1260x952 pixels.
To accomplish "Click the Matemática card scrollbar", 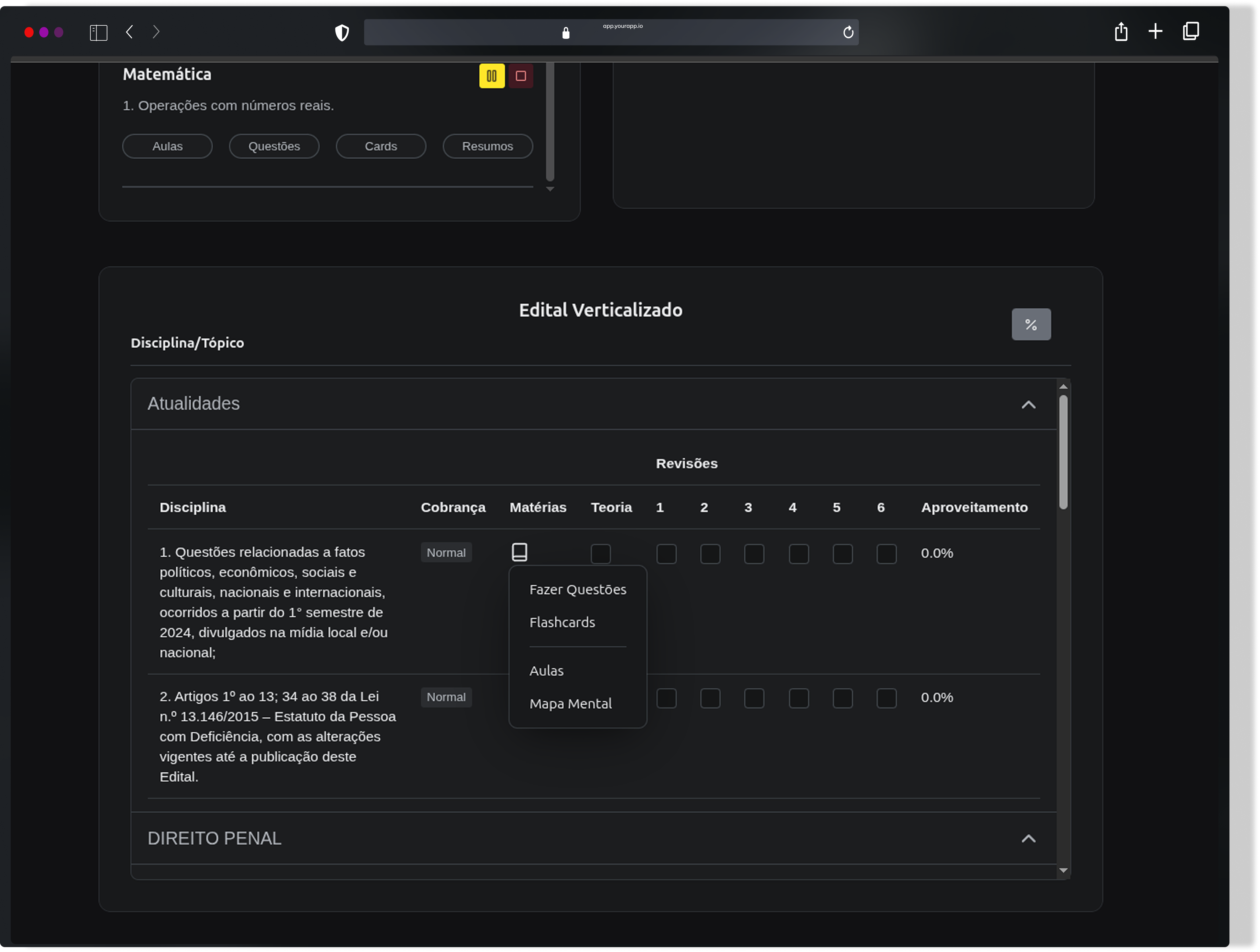I will pos(550,121).
